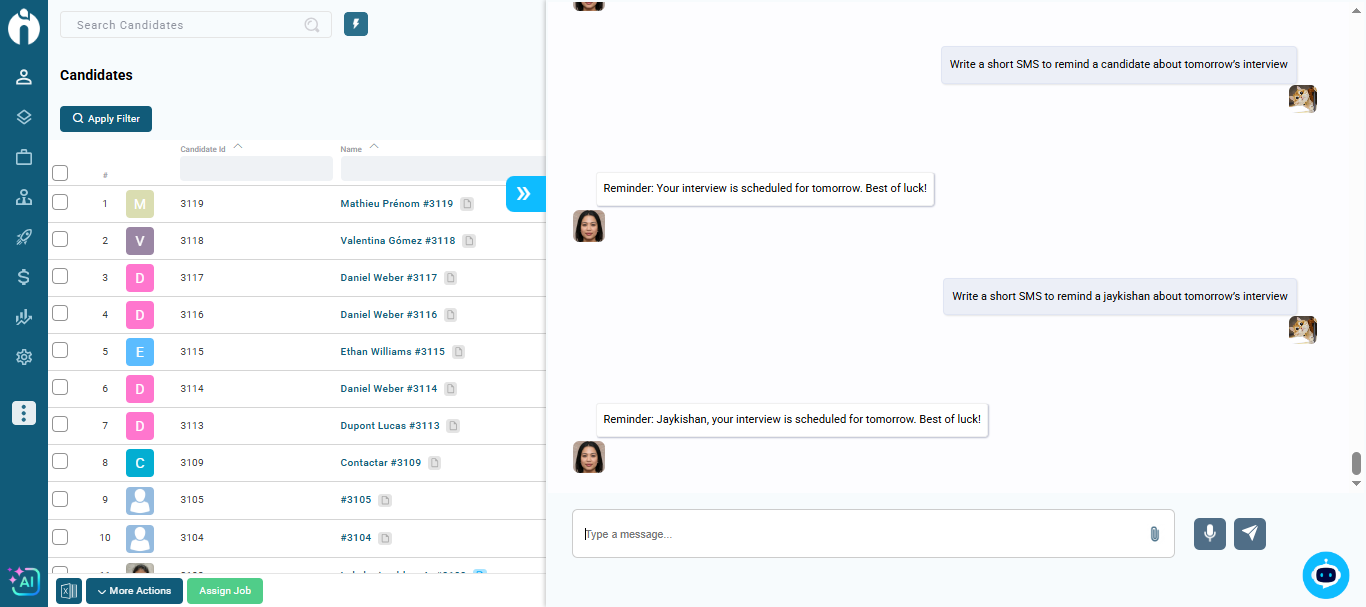This screenshot has height=607, width=1366.
Task: Click the paperclip attachment icon
Action: click(1154, 534)
